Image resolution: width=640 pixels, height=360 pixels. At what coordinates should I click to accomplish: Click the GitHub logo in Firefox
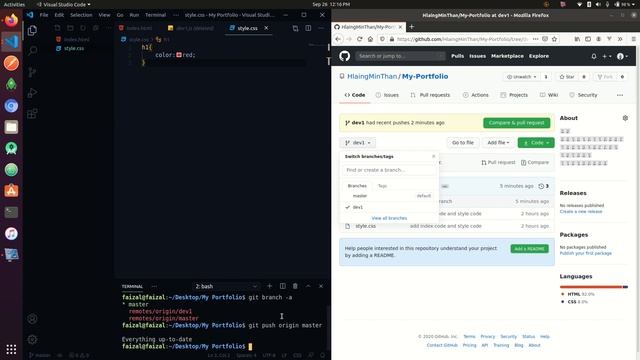tap(344, 56)
